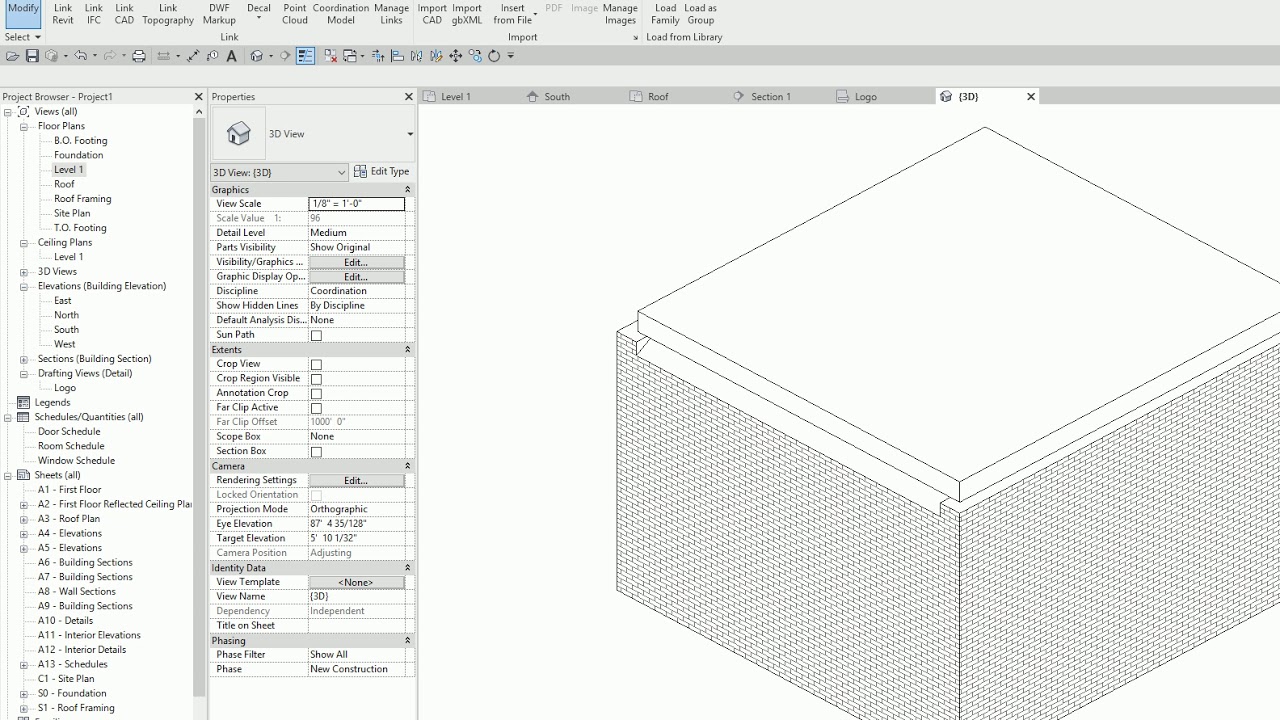Switch to the Section 1 view tab
1280x720 pixels.
coord(770,97)
